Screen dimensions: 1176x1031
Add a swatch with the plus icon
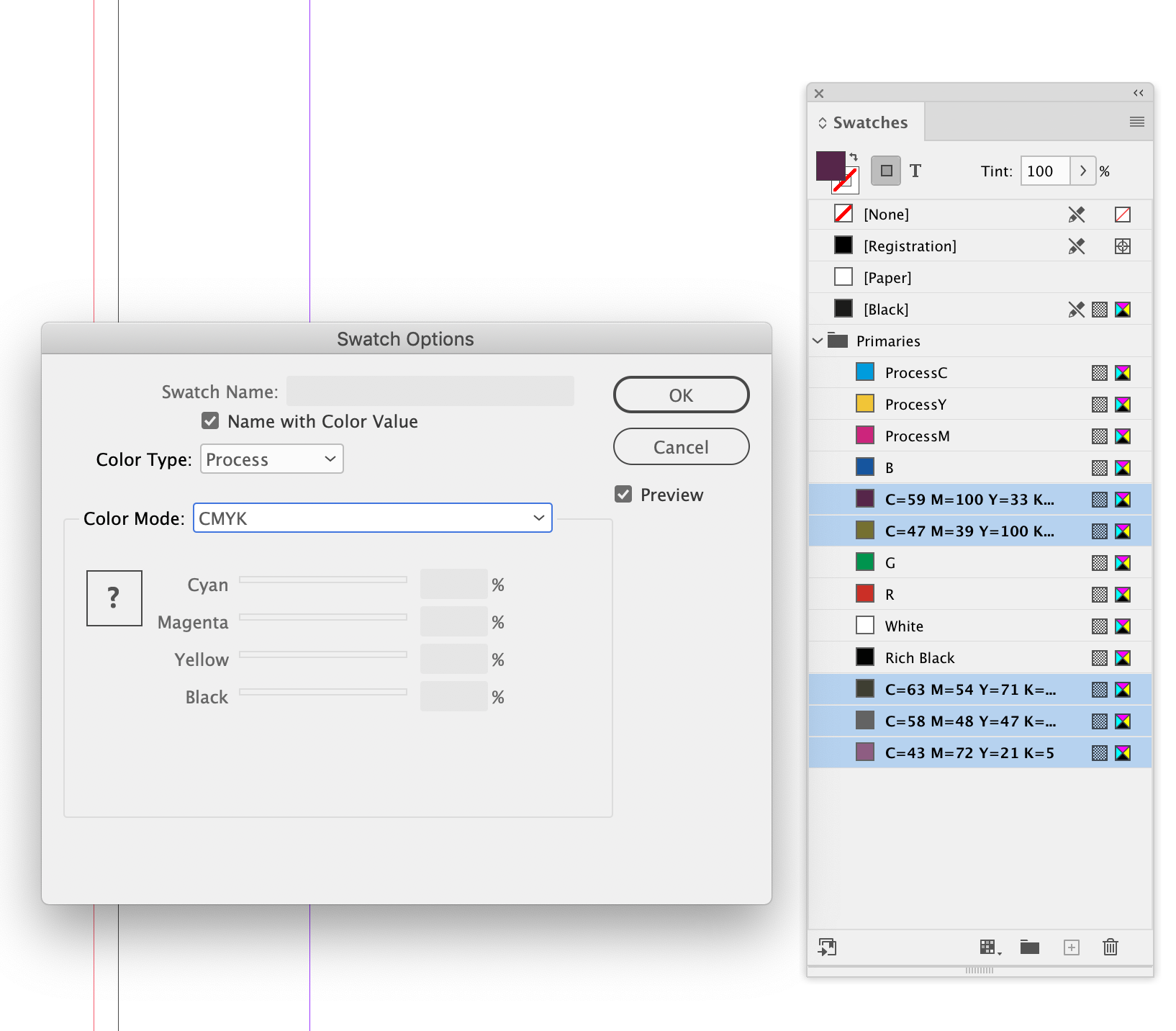[1072, 947]
